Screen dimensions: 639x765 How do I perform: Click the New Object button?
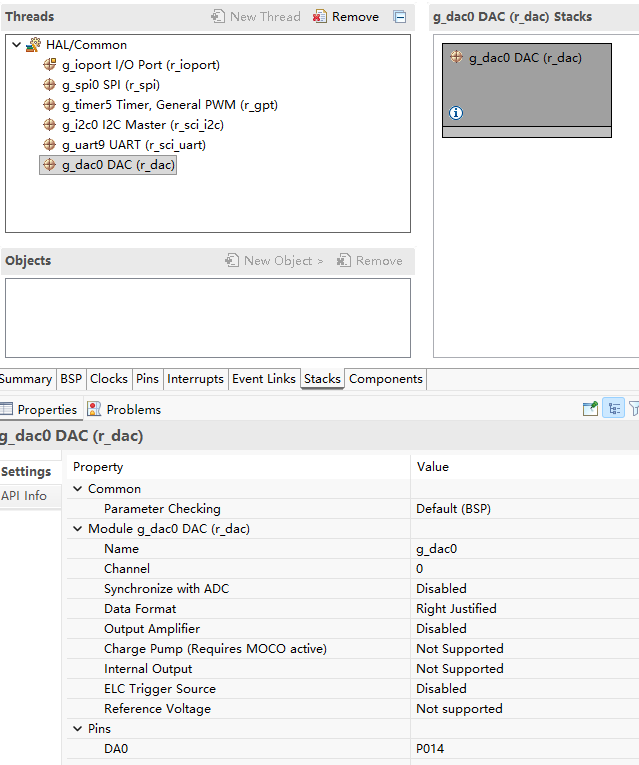(274, 261)
